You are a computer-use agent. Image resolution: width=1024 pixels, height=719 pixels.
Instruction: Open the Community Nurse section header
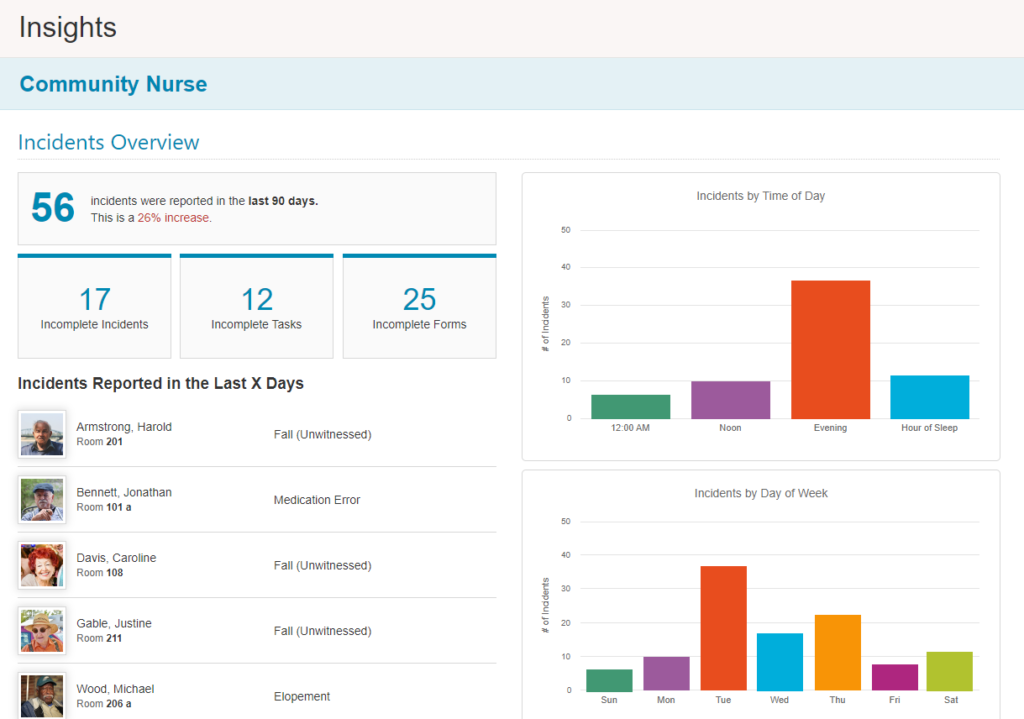click(113, 84)
